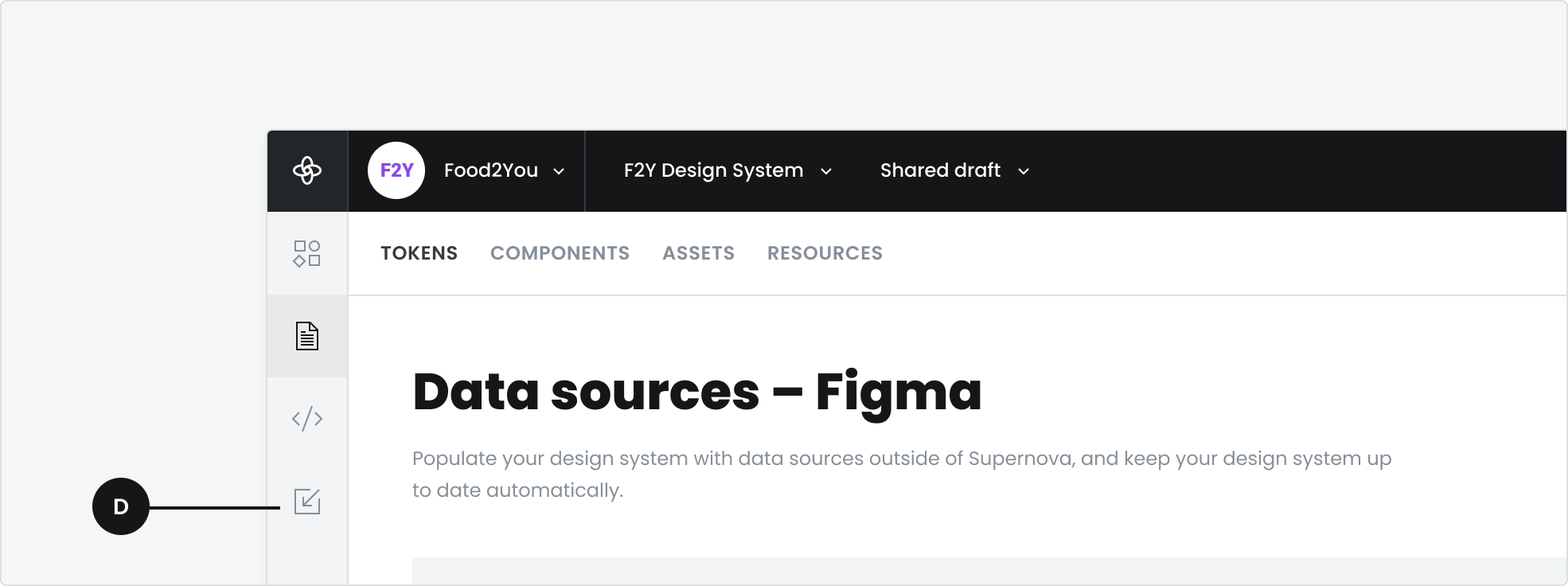Image resolution: width=1568 pixels, height=586 pixels.
Task: Select the documentation page sidebar icon
Action: click(307, 336)
